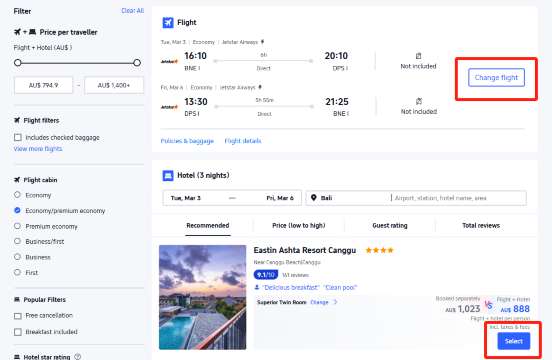Click the airport, station, hotel name search field
This screenshot has width=552, height=360.
click(459, 198)
